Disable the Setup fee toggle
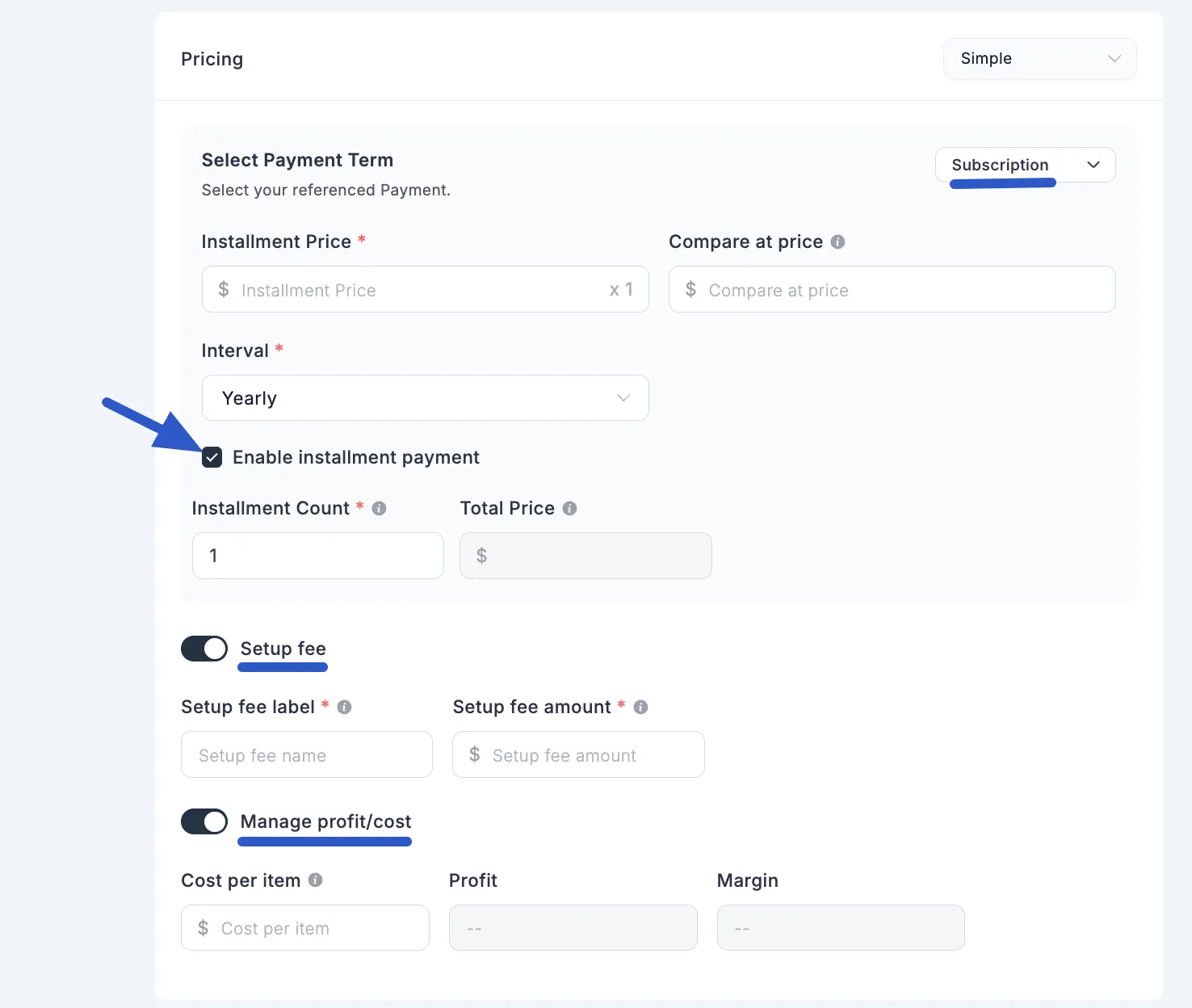 pyautogui.click(x=204, y=649)
